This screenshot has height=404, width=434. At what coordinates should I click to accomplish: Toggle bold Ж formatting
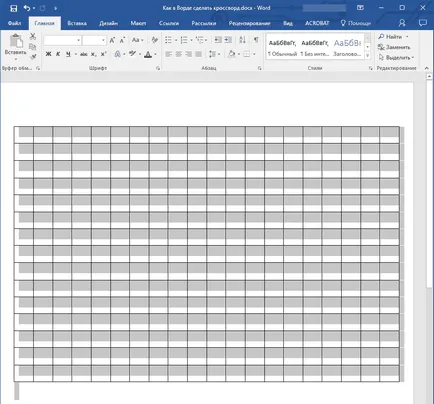click(48, 54)
